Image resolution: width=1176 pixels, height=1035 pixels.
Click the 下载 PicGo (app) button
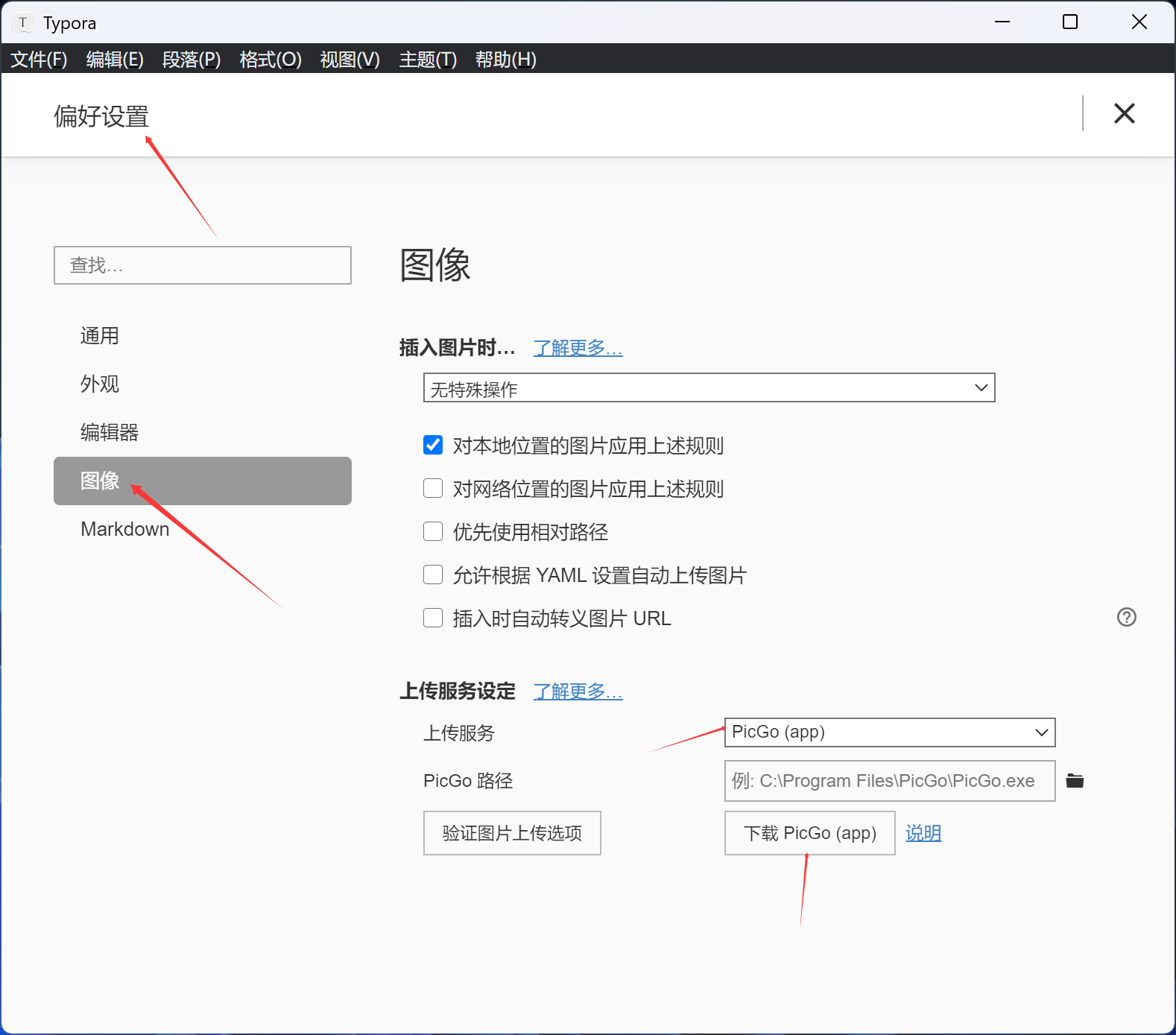pos(810,833)
